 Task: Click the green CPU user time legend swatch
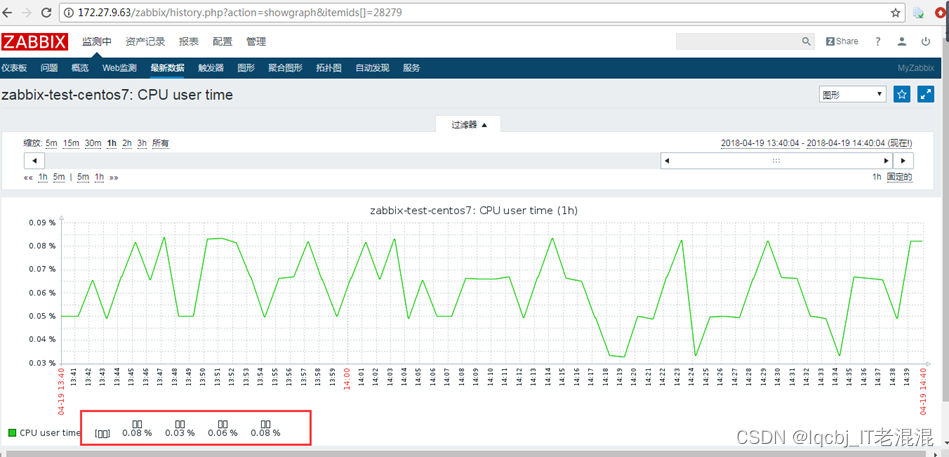coord(12,433)
